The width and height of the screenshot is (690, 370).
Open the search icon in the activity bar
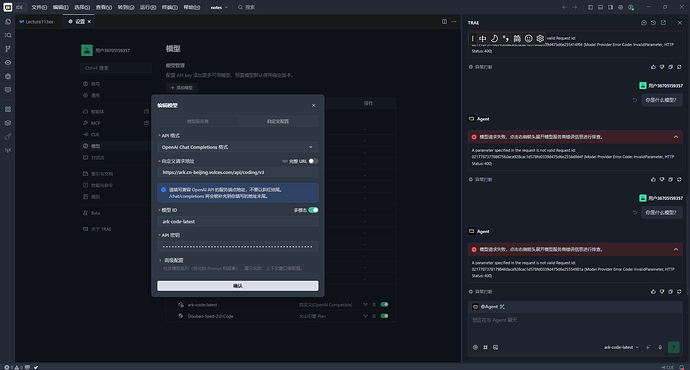pyautogui.click(x=8, y=35)
